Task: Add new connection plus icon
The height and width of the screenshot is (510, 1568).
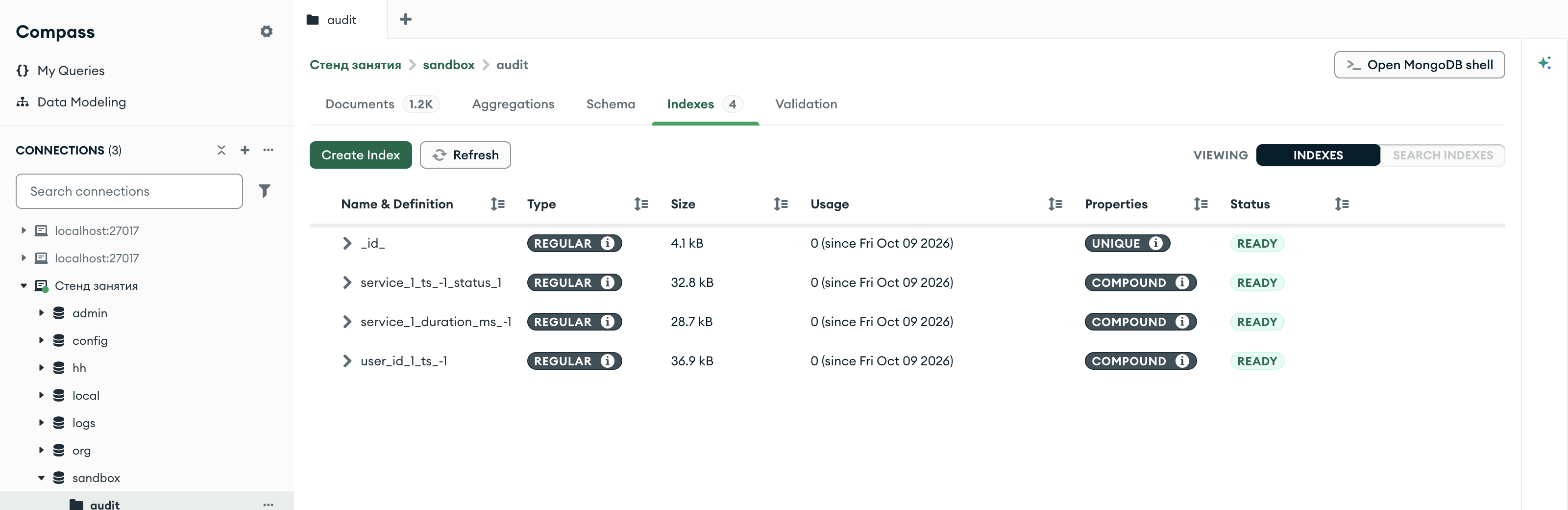Action: coord(245,150)
